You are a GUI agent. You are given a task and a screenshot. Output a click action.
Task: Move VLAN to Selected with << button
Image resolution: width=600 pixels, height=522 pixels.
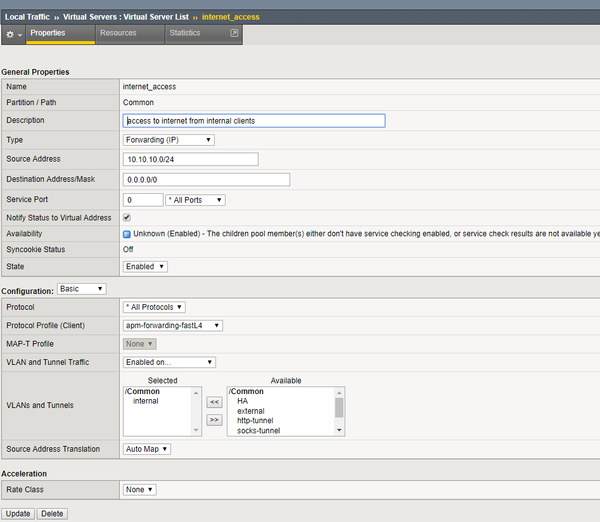click(214, 400)
